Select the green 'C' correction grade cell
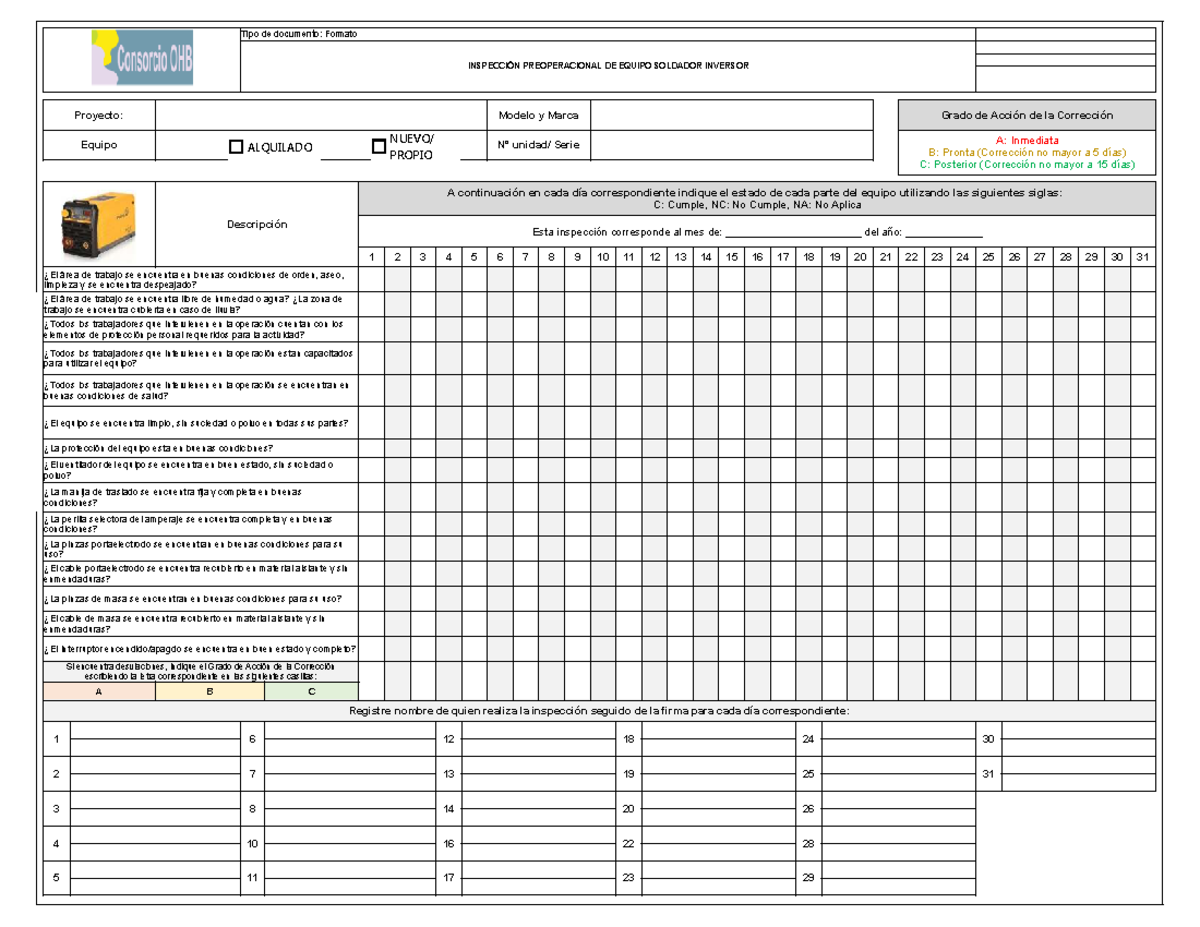Image resolution: width=1200 pixels, height=927 pixels. point(311,691)
